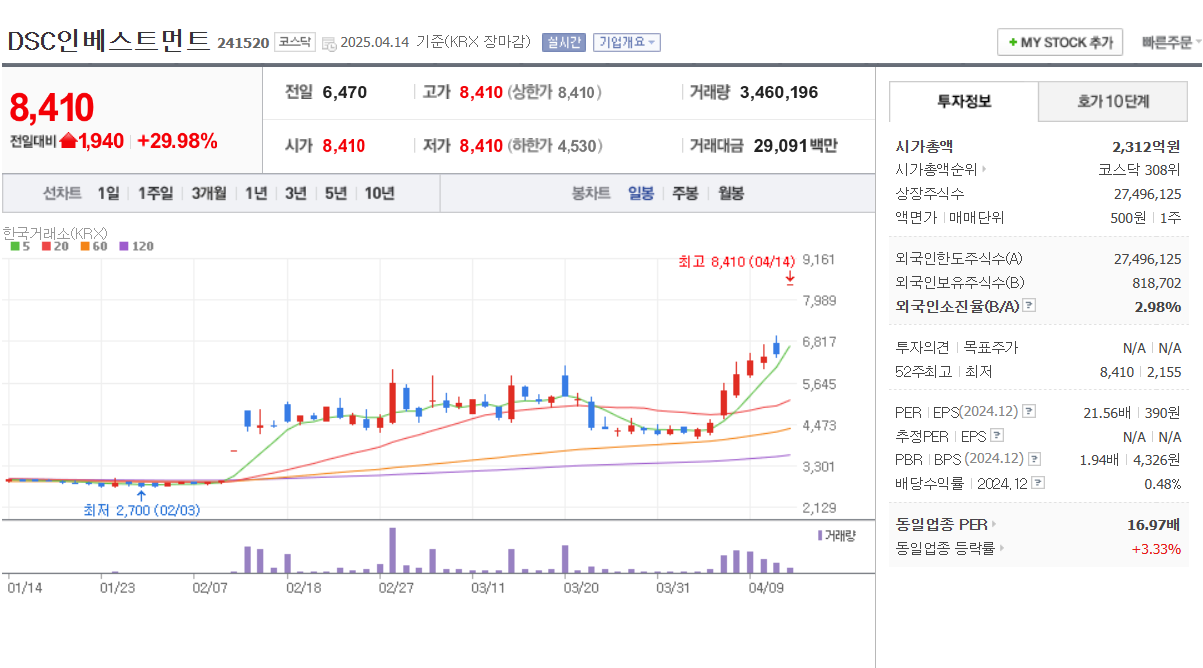1203x668 pixels.
Task: Select the 주봉 weekly candle chart
Action: [685, 193]
